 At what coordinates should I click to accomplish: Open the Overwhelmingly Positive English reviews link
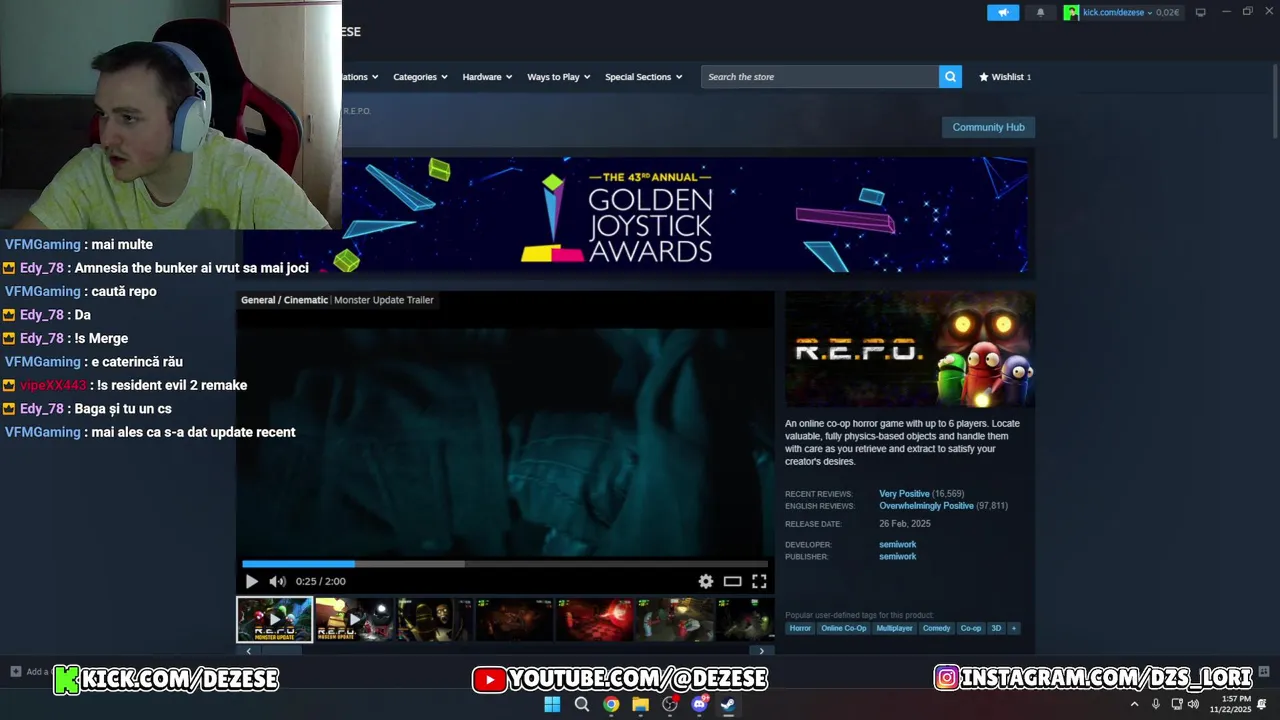[x=926, y=506]
